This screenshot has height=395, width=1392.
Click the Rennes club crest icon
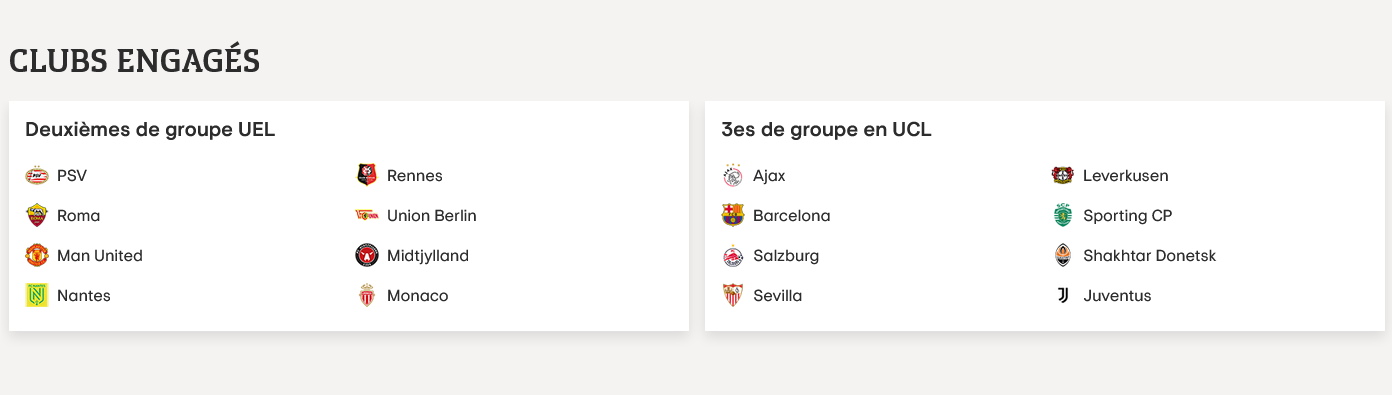click(x=367, y=176)
